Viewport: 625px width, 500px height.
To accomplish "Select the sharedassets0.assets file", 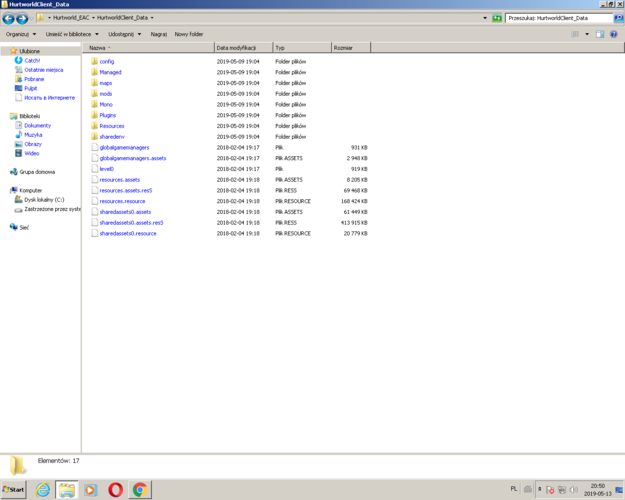I will (125, 212).
